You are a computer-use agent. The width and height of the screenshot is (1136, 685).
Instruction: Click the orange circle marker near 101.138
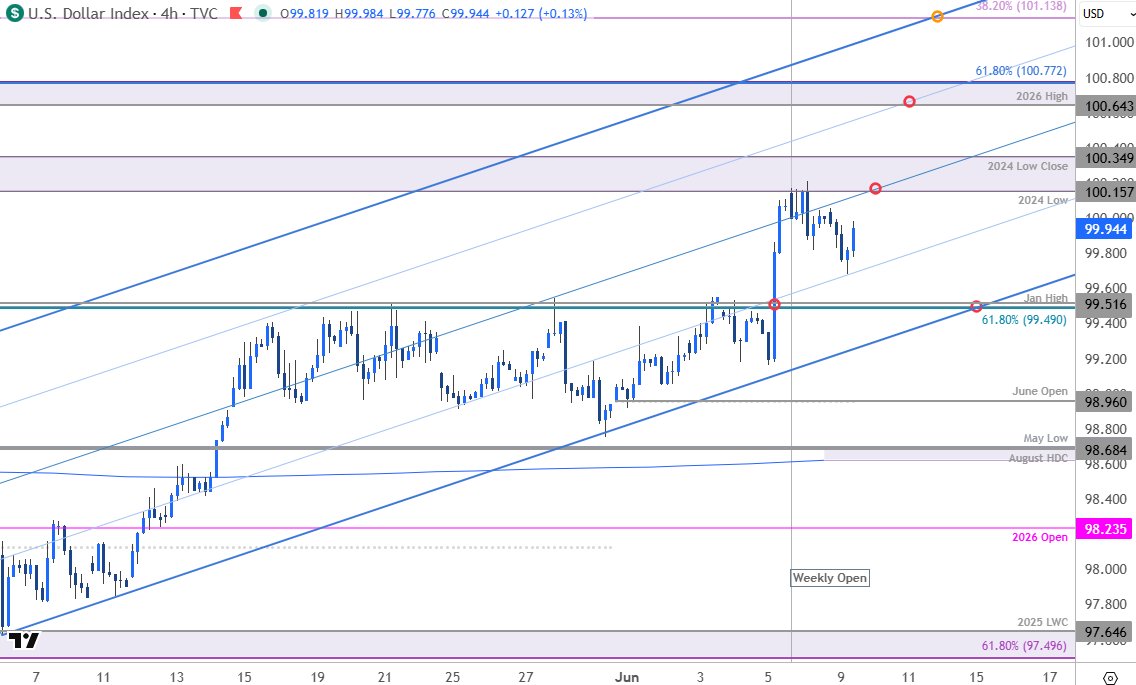point(937,16)
